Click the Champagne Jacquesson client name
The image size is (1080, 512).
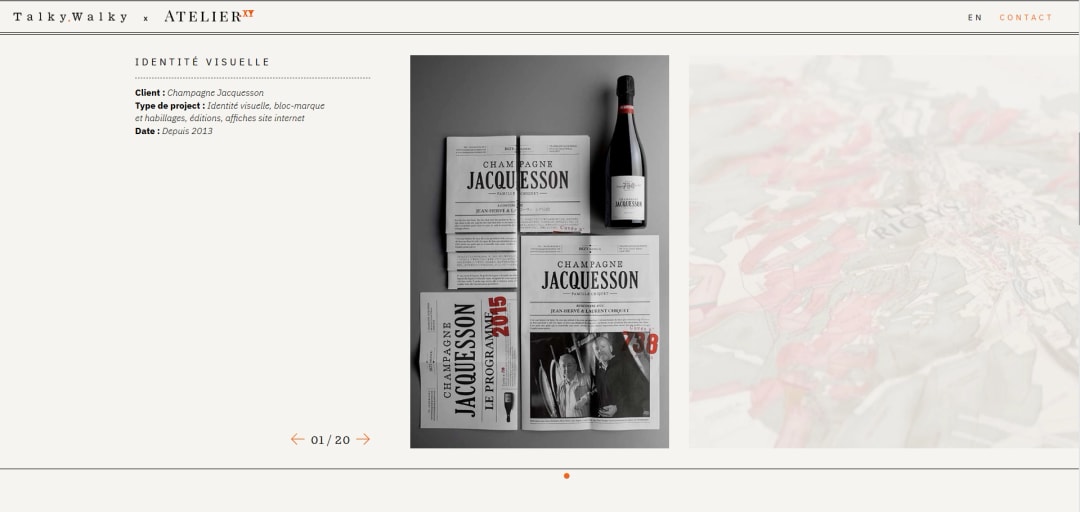pyautogui.click(x=215, y=93)
